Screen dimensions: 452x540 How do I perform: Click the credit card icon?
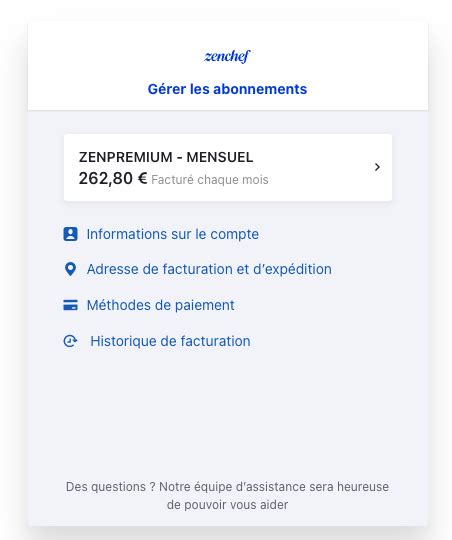tap(70, 305)
